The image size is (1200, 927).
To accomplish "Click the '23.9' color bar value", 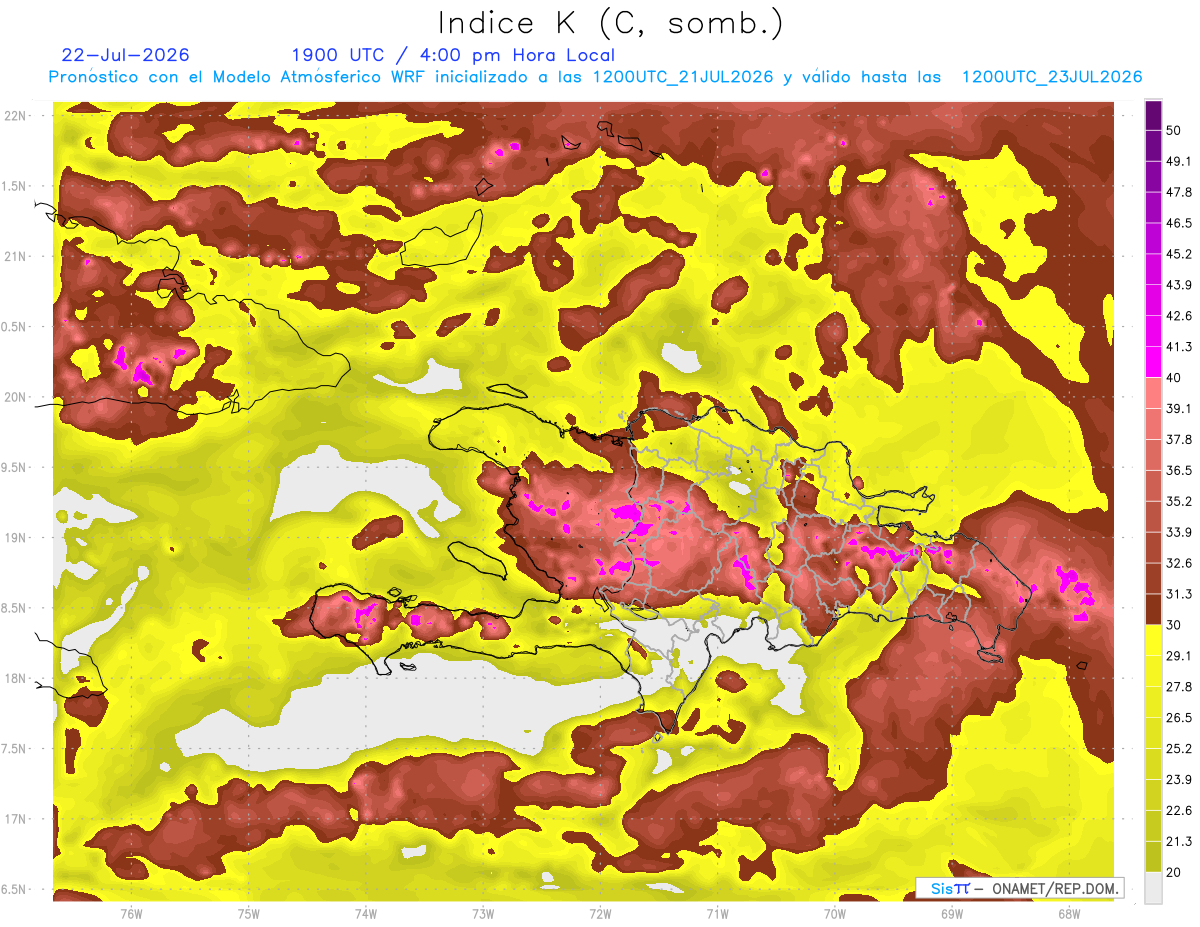I will click(1179, 780).
